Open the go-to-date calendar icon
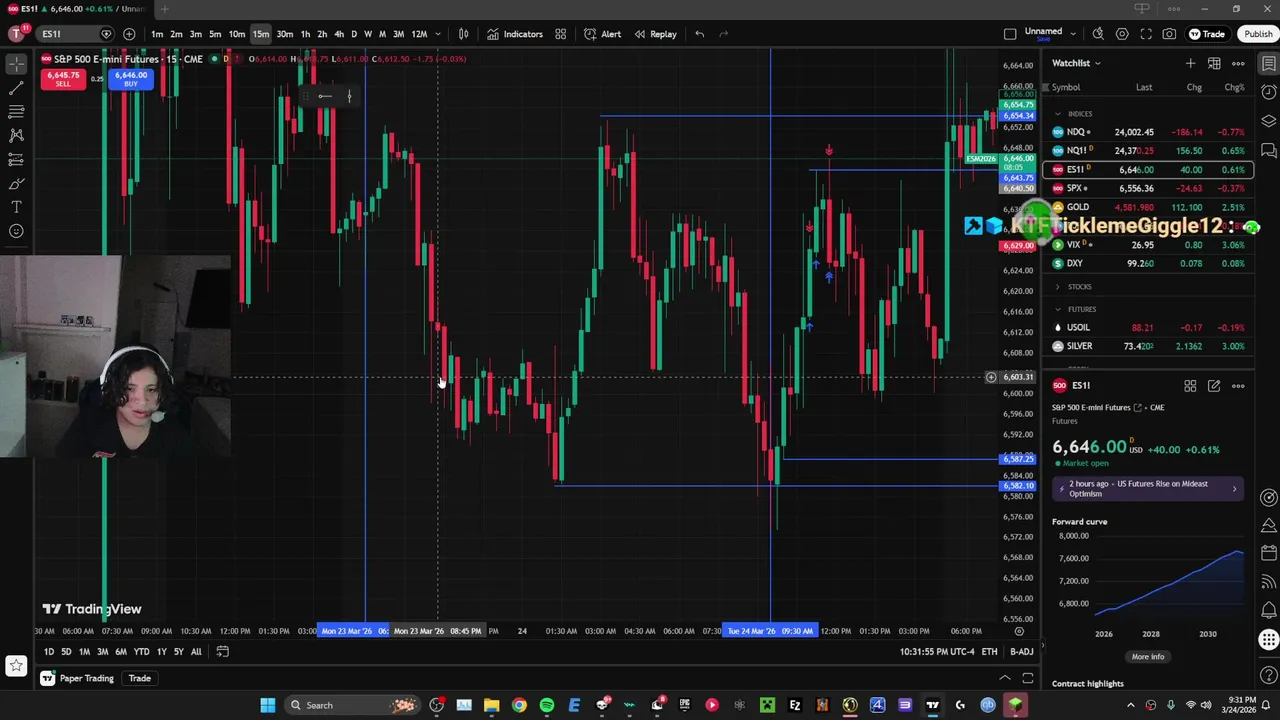This screenshot has width=1280, height=720. [x=222, y=652]
